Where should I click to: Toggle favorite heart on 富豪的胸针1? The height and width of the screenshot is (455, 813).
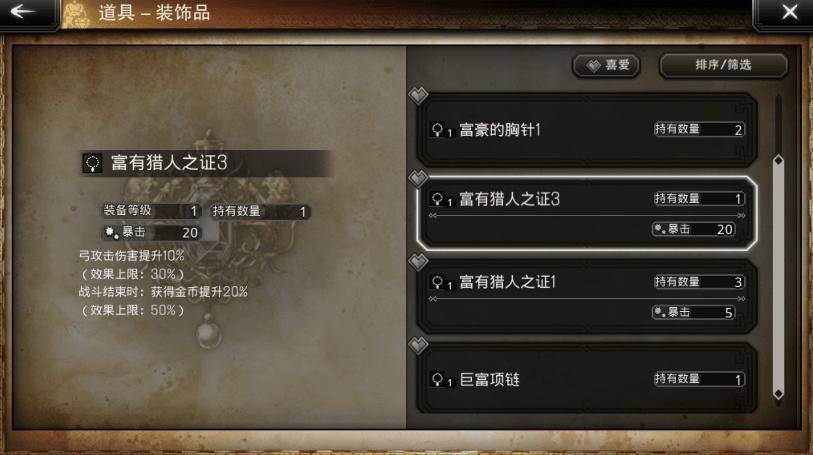tap(418, 95)
